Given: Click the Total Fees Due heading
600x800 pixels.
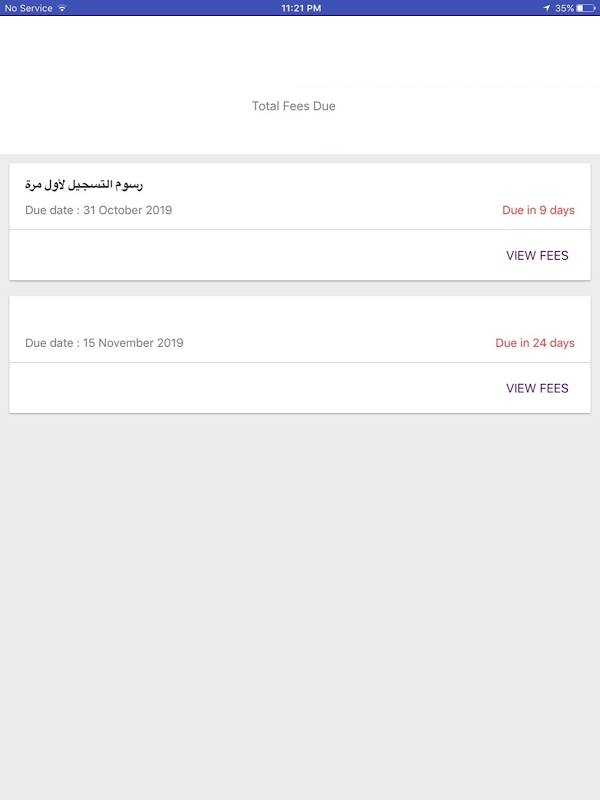Looking at the screenshot, I should [294, 106].
